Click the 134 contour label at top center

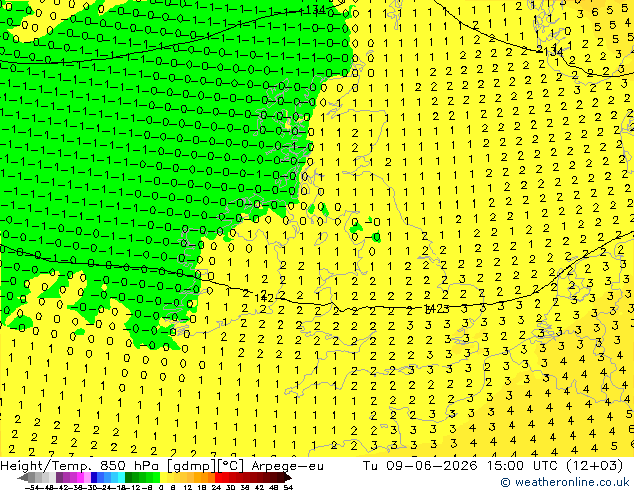[x=315, y=10]
